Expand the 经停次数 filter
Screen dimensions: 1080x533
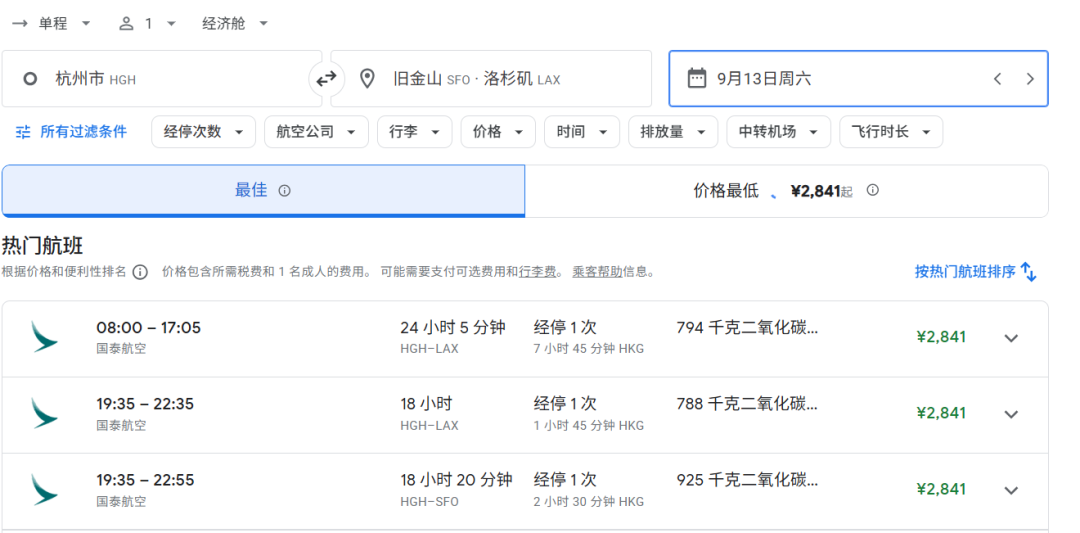click(203, 132)
